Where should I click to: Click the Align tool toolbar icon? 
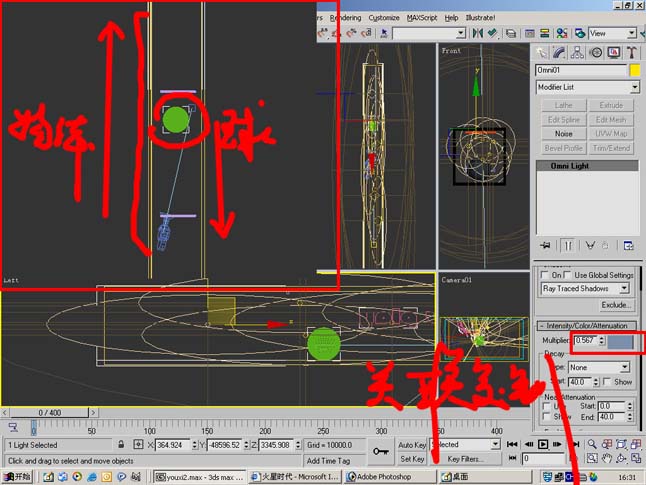(492, 33)
